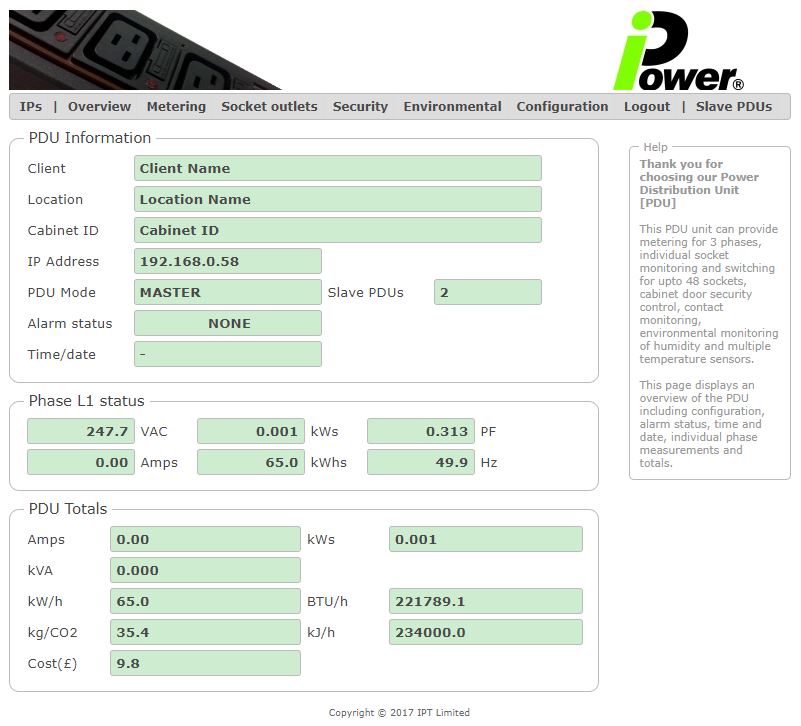Open the IPs menu item

pos(30,107)
